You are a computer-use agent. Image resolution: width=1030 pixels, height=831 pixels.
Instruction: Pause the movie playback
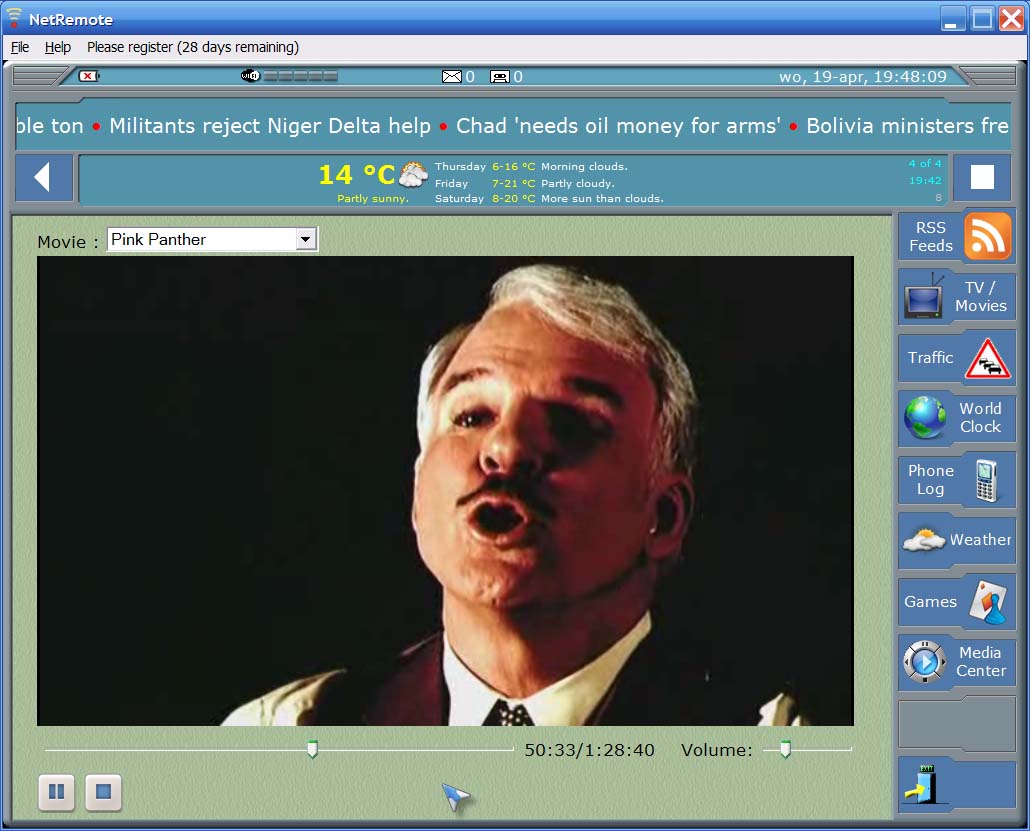[x=57, y=792]
